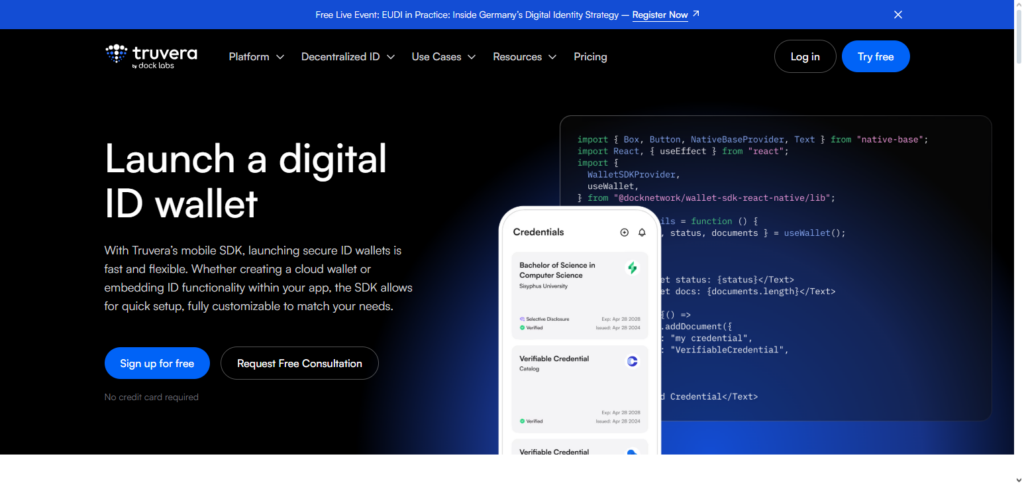Image resolution: width=1024 pixels, height=485 pixels.
Task: Expand the Resources chevron
Action: click(x=552, y=57)
